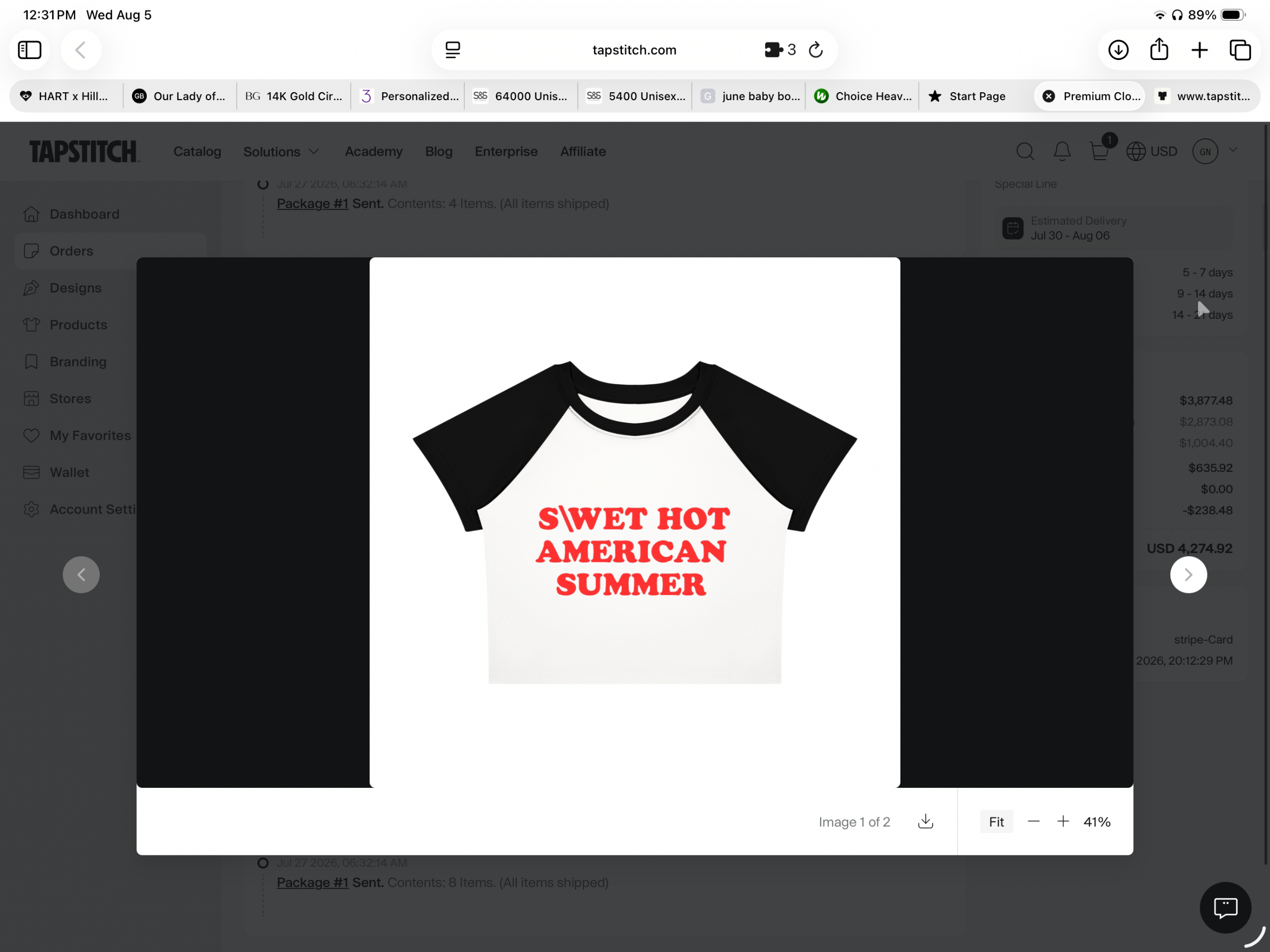1270x952 pixels.
Task: Open Designs in sidebar
Action: (76, 288)
